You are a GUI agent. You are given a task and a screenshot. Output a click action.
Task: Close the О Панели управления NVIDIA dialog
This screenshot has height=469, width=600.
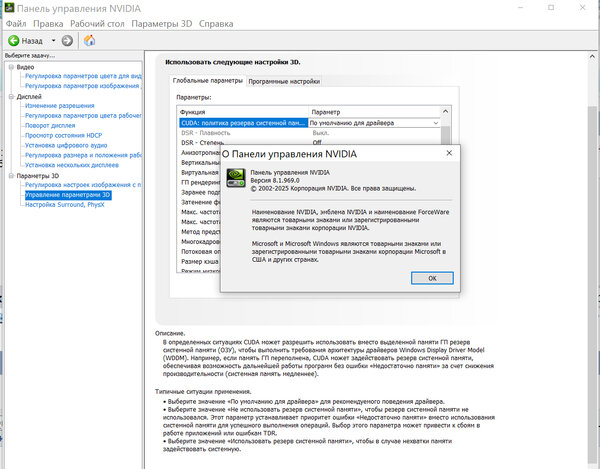[449, 153]
